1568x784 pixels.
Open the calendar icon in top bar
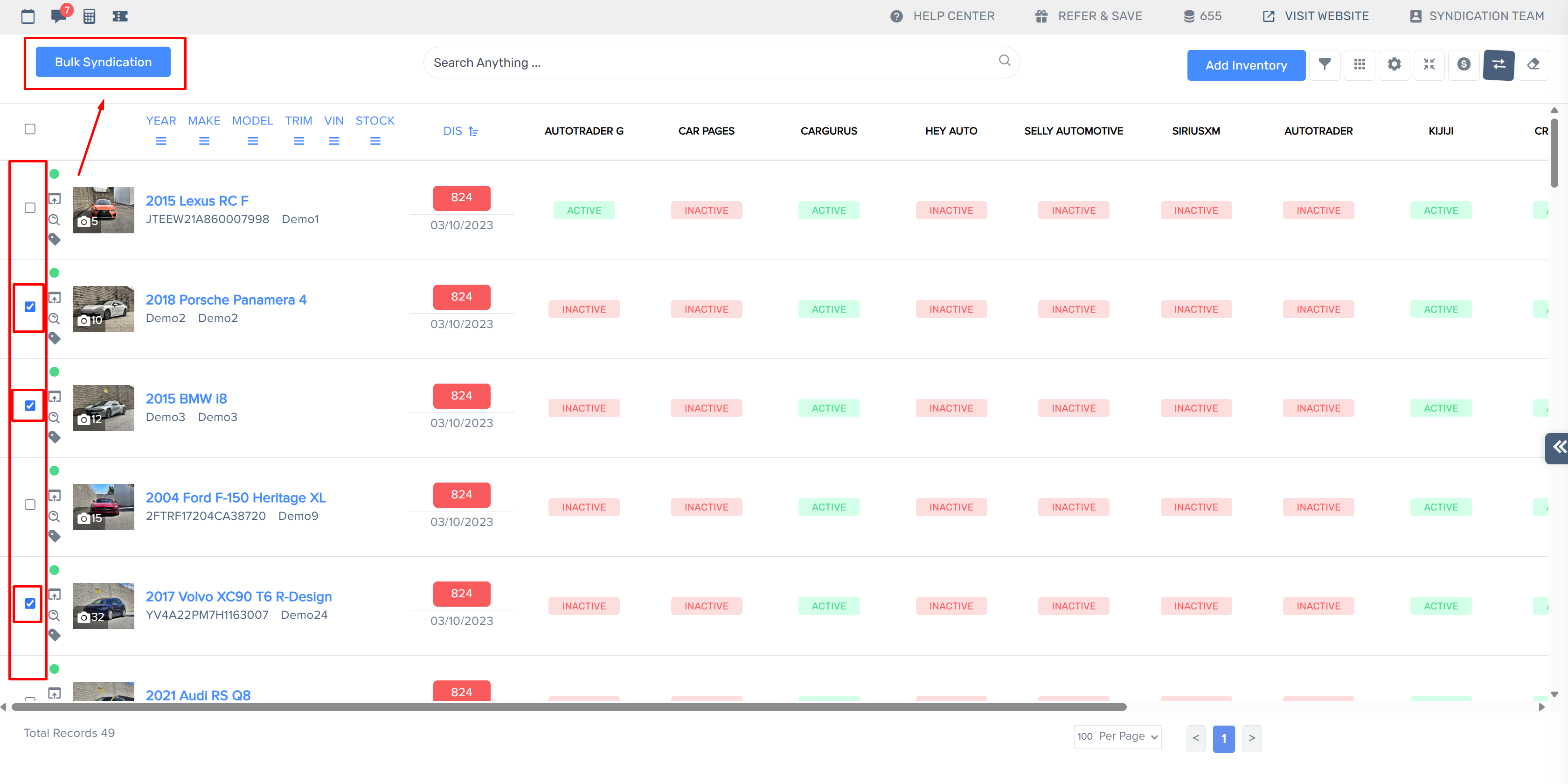click(x=28, y=16)
